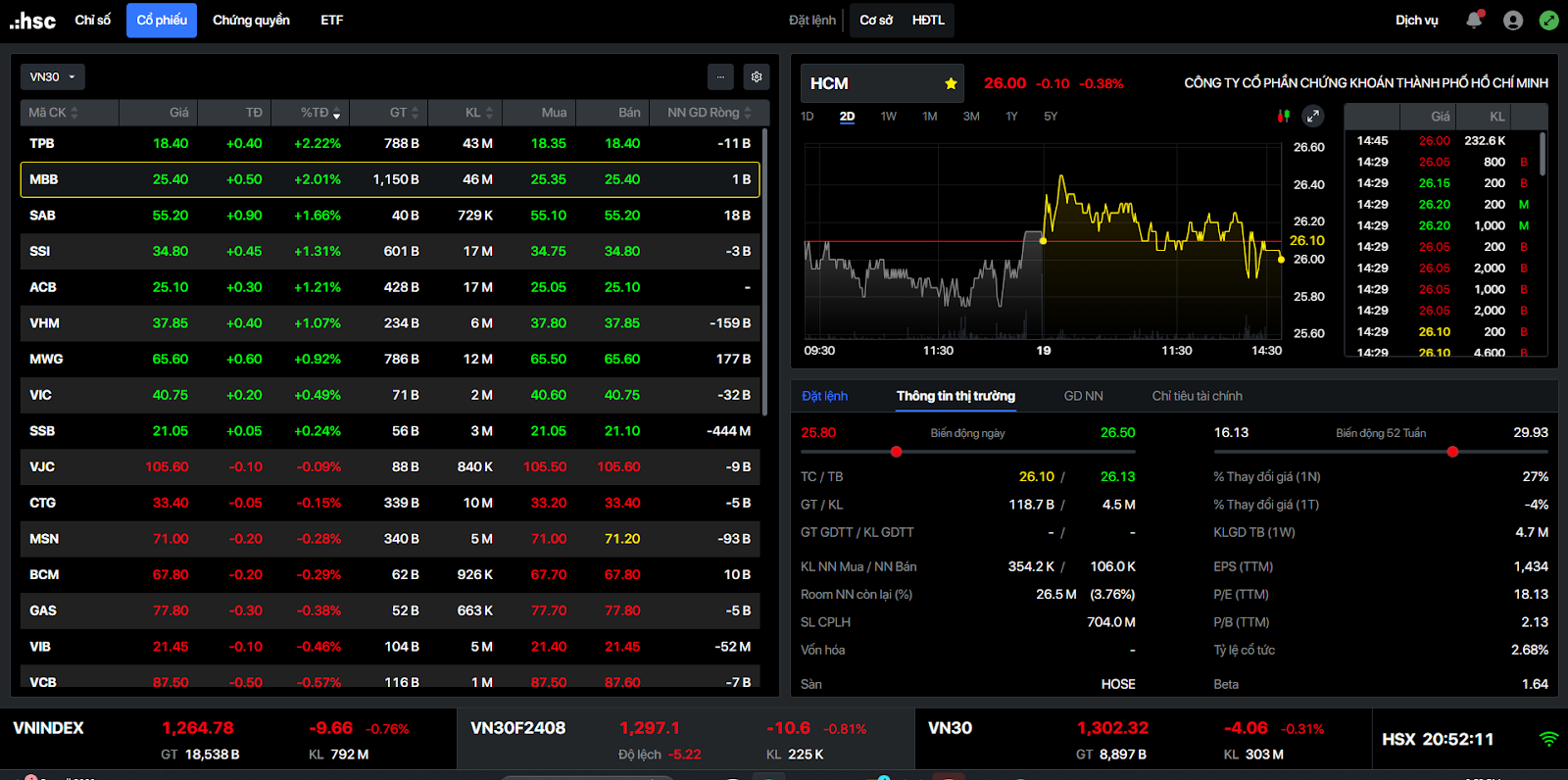Sort by KL column arrows
The height and width of the screenshot is (780, 1568).
click(x=489, y=113)
